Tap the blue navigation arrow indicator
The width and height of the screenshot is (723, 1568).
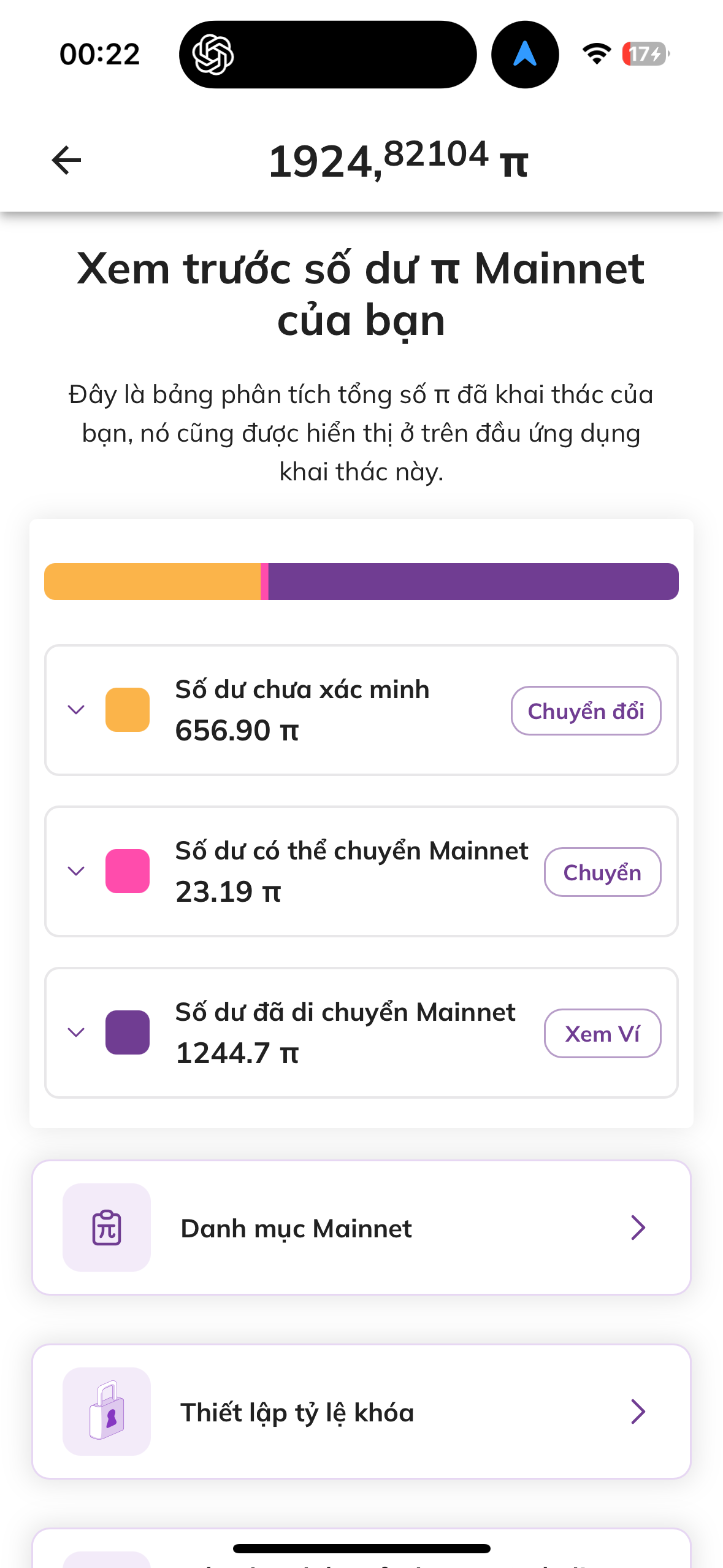[x=525, y=55]
